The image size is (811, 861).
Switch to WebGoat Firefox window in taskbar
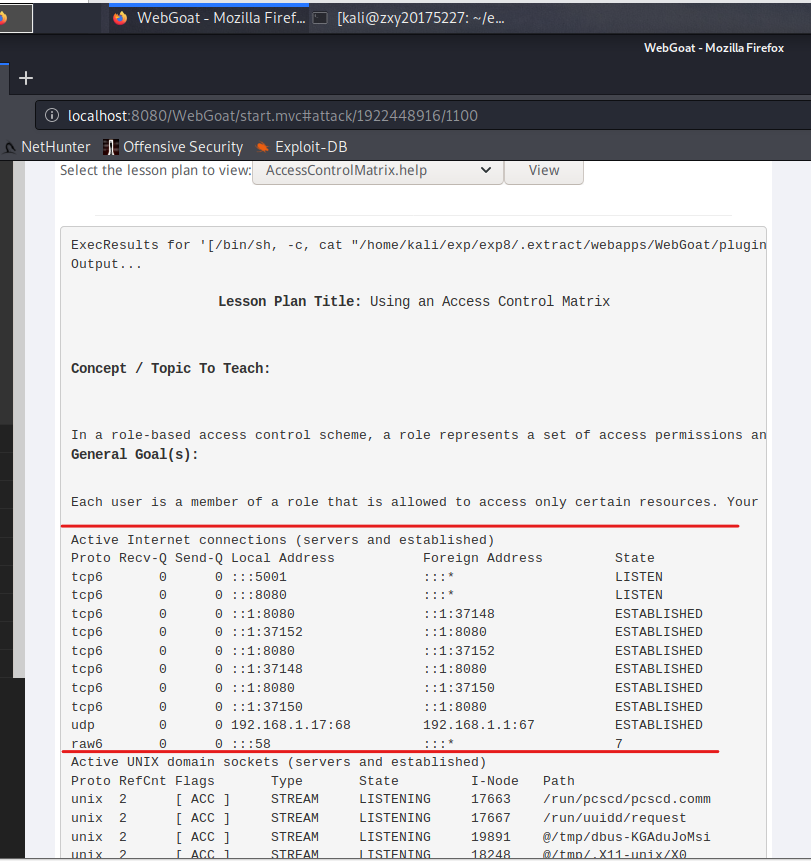pos(209,18)
